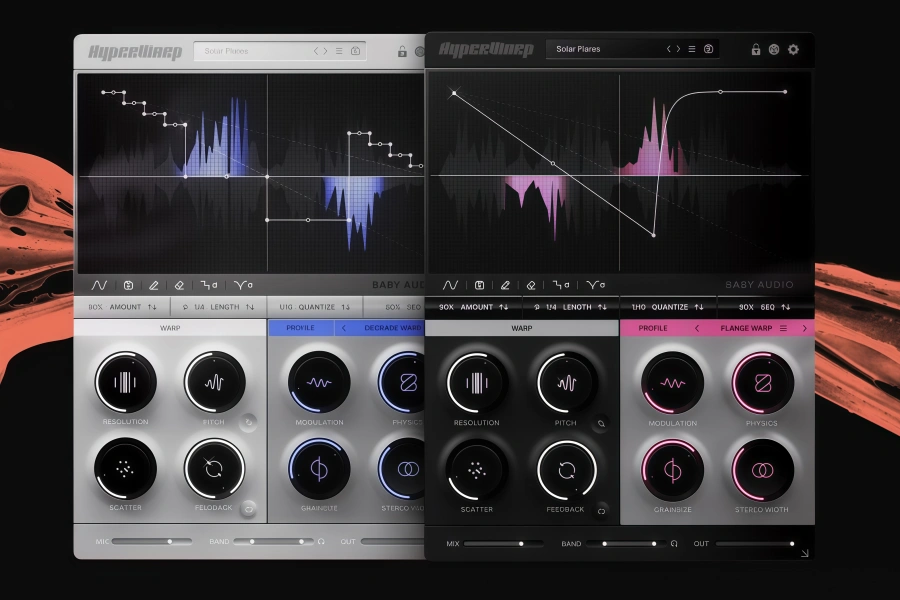Image resolution: width=900 pixels, height=600 pixels.
Task: Click the round icon between lock and gear
Action: [x=774, y=49]
